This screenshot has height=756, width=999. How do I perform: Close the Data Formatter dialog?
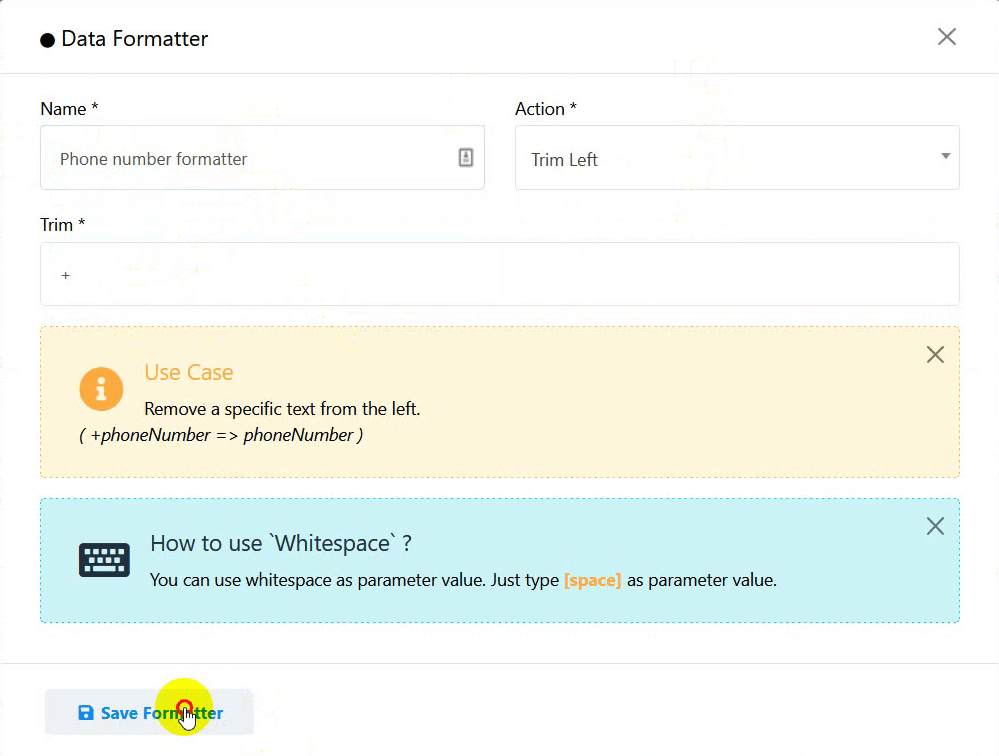[x=947, y=37]
